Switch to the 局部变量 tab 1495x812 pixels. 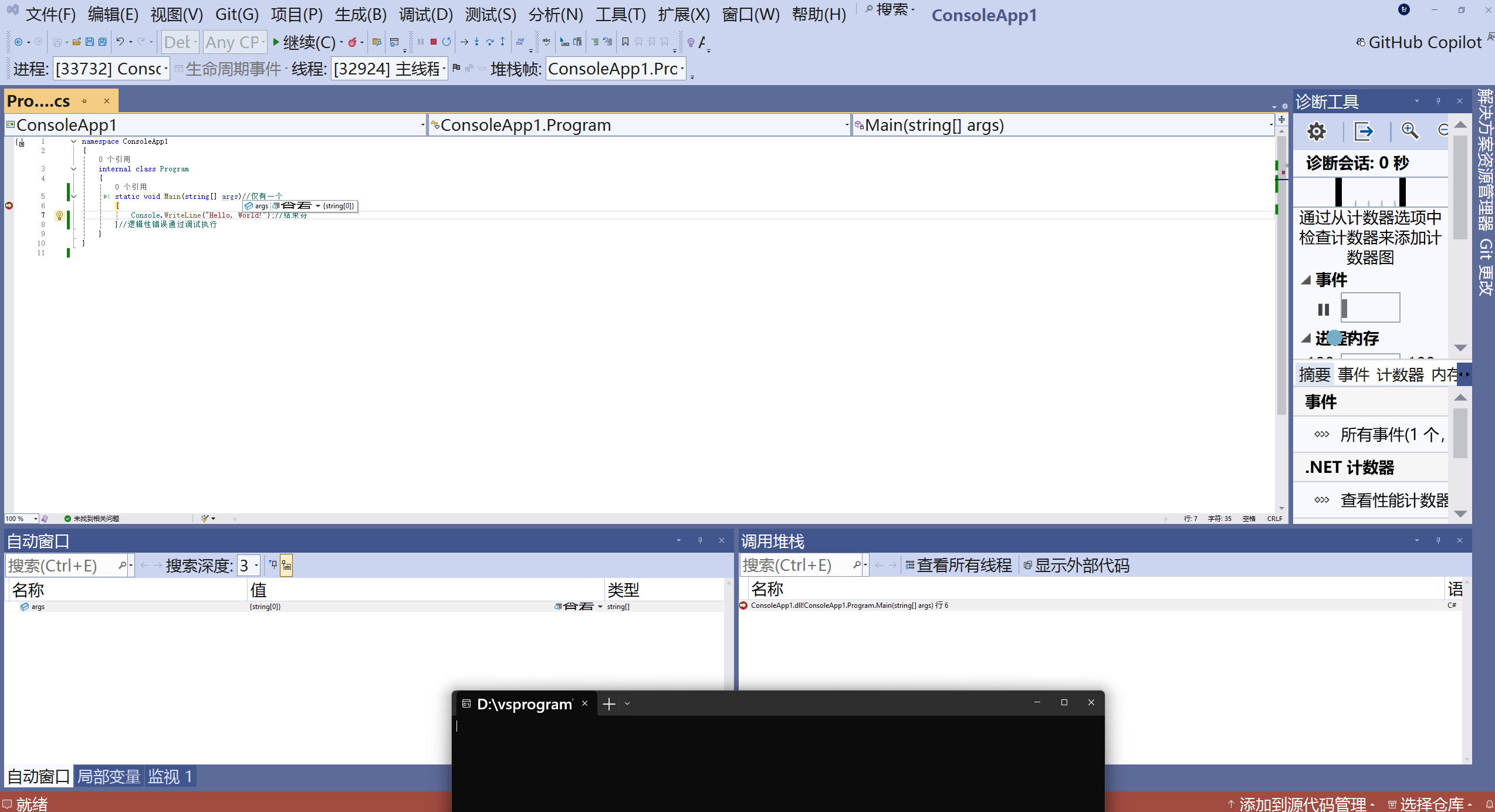[x=109, y=777]
